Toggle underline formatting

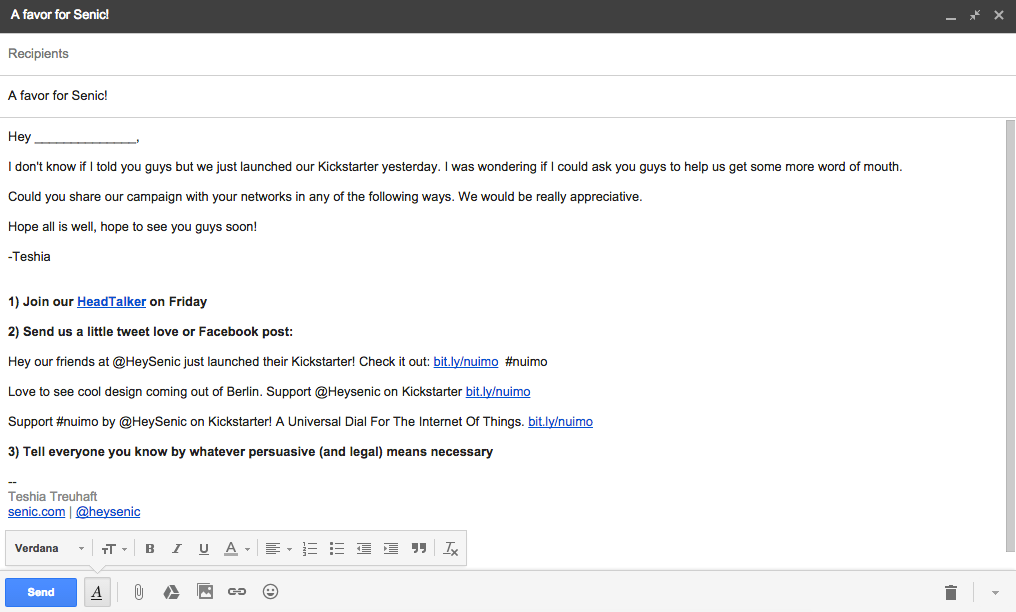click(203, 549)
